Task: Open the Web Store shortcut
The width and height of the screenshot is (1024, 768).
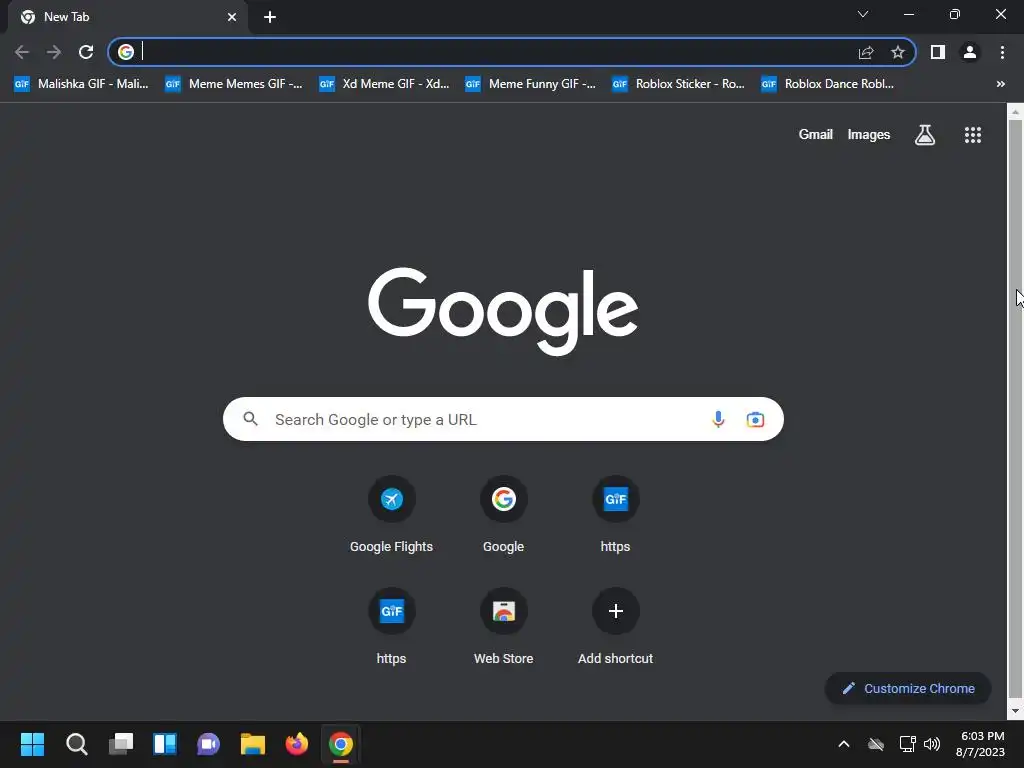Action: click(x=504, y=627)
